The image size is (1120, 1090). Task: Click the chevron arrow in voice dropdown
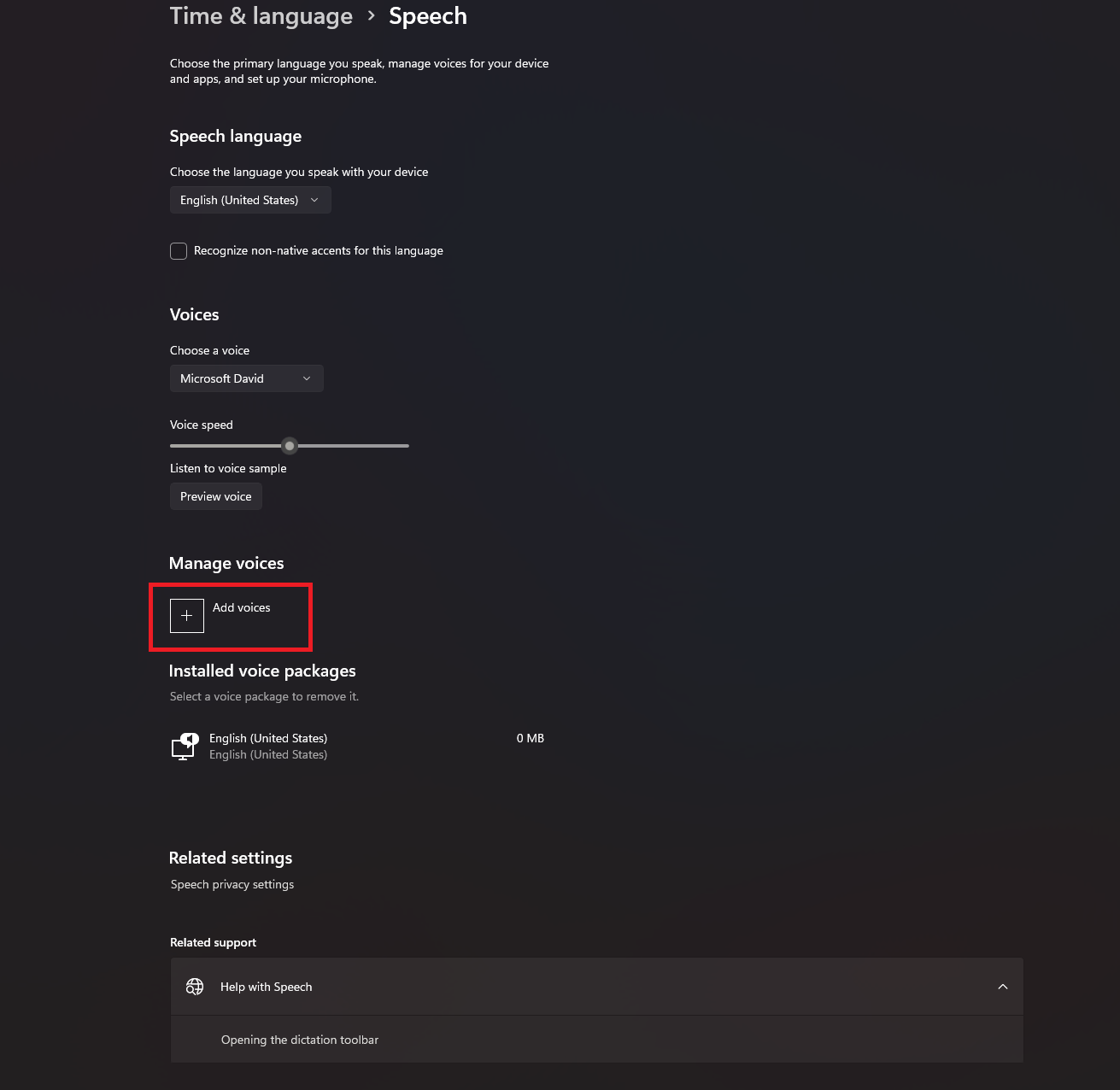click(307, 378)
